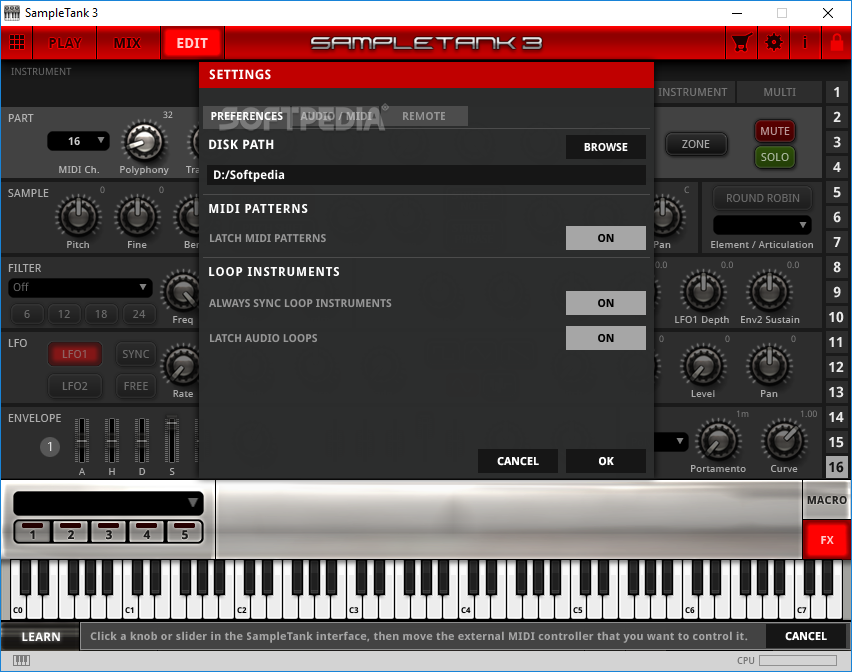Click the red lock icon
Screen dimensions: 852x672
[x=837, y=42]
